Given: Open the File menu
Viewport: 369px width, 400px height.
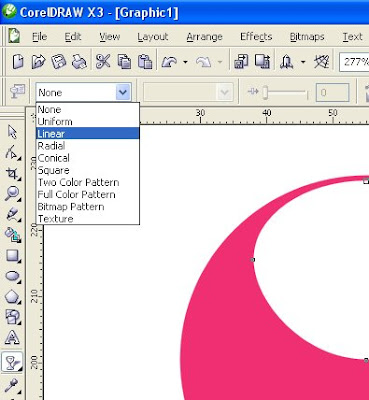Looking at the screenshot, I should pos(39,37).
